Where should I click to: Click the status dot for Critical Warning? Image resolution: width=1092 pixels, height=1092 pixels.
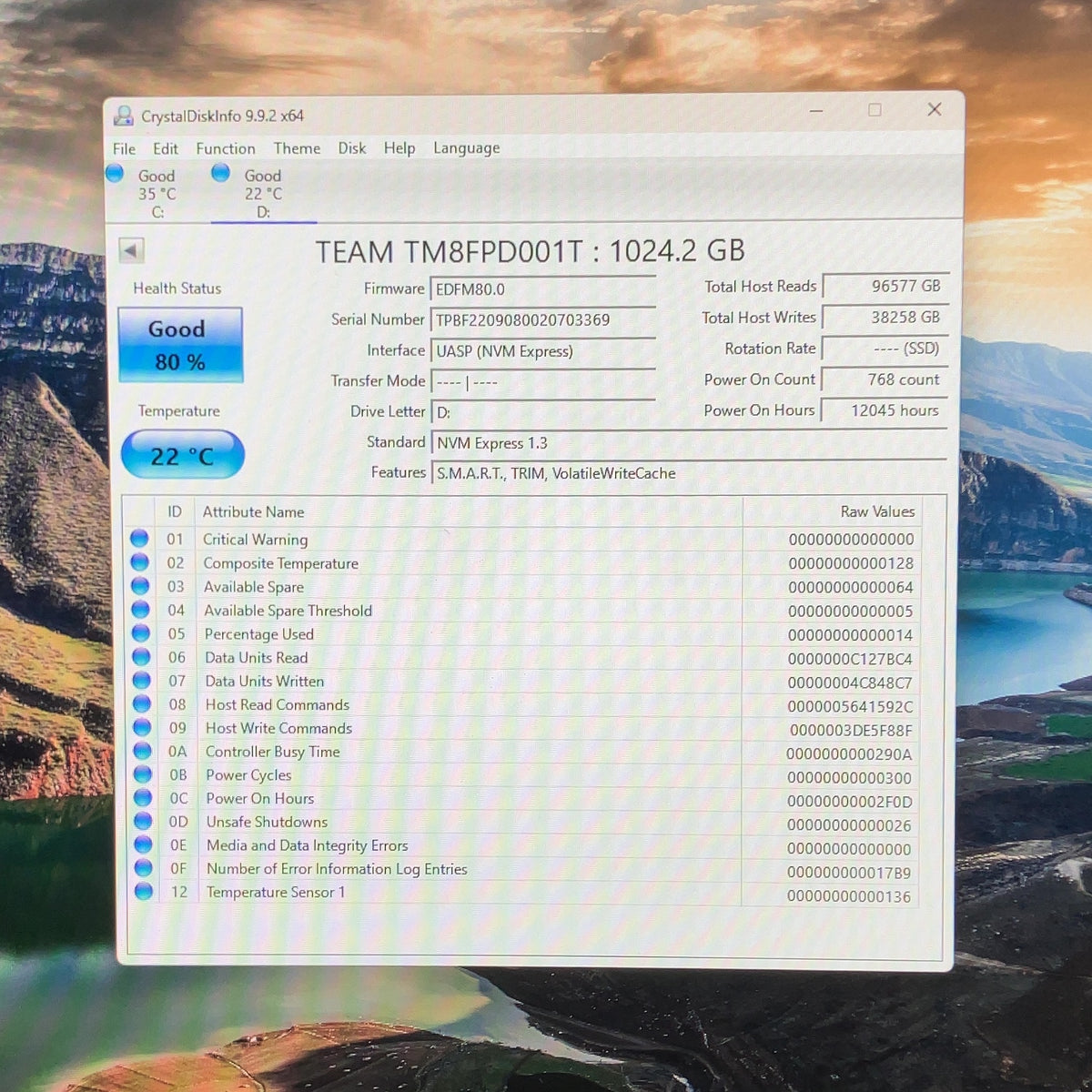(139, 539)
